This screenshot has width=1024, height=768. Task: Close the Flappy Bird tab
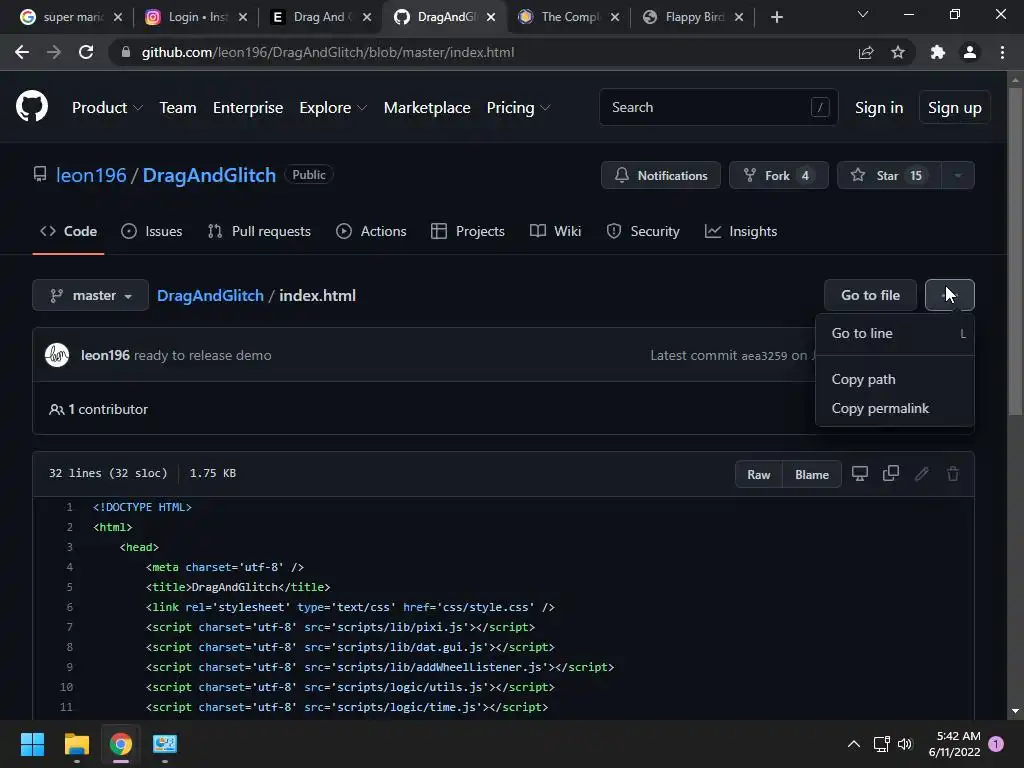coord(739,17)
